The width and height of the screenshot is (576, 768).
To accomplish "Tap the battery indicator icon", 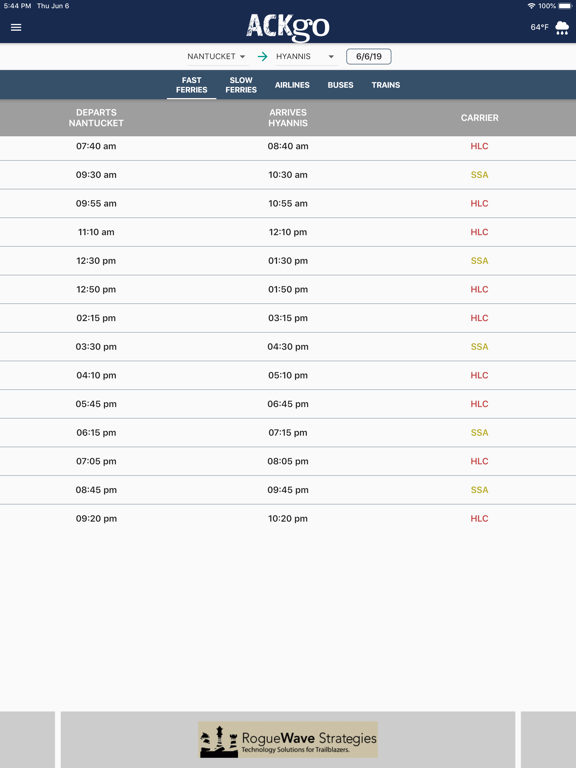I will pos(565,6).
